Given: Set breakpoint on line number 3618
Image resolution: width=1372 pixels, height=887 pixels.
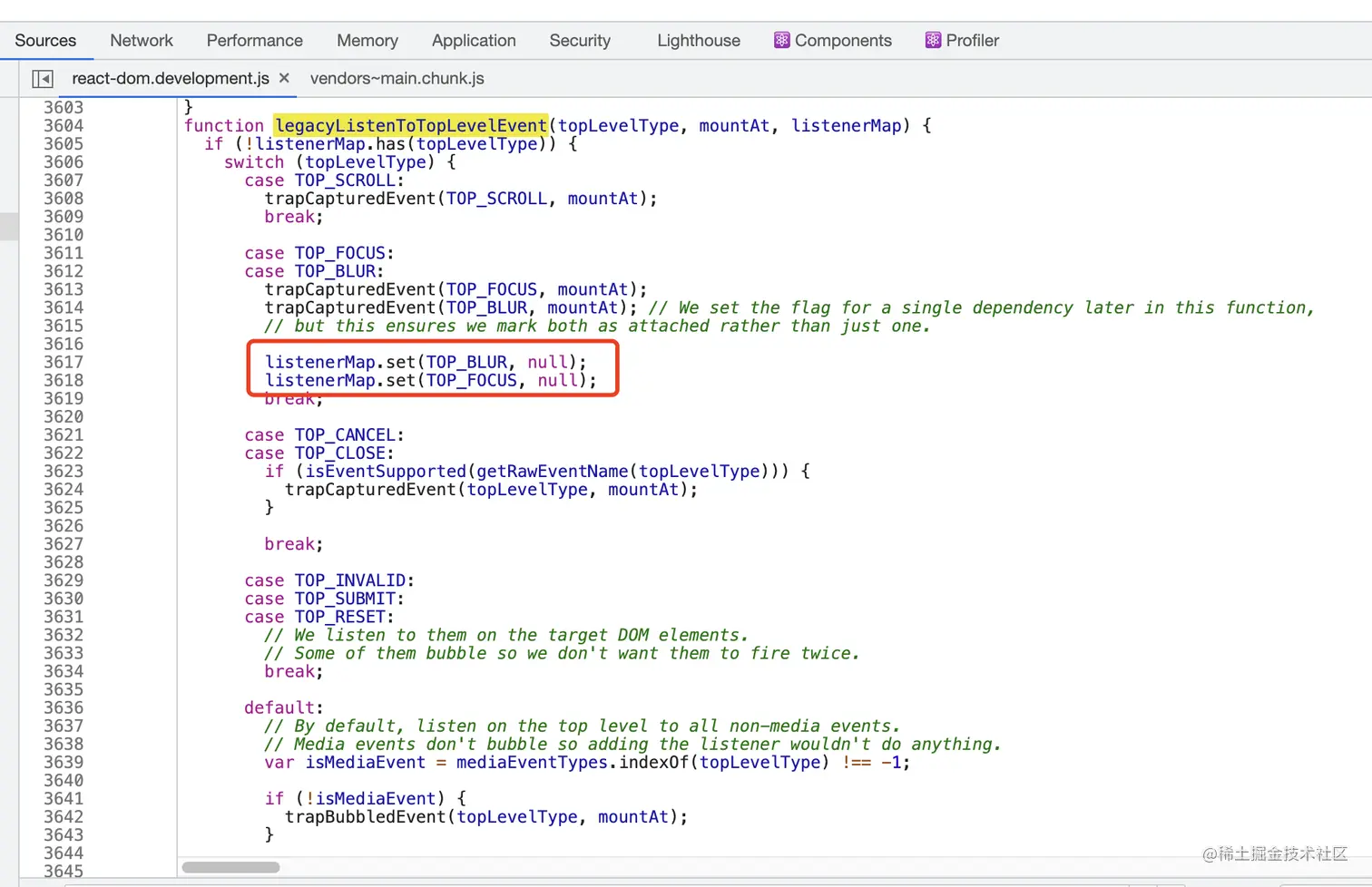Looking at the screenshot, I should pos(64,380).
